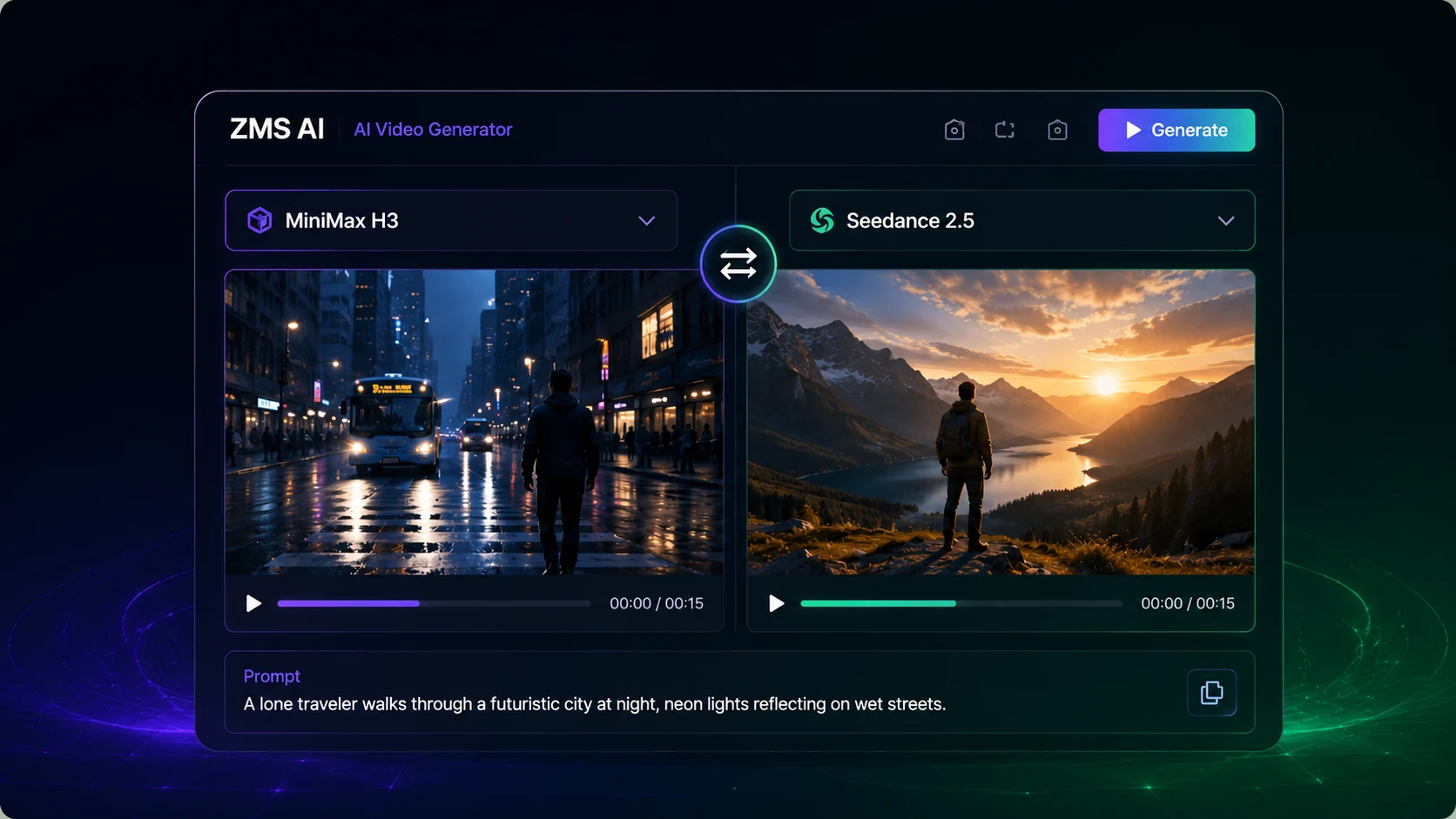
Task: Click the camera icon next to Generate
Action: pyautogui.click(x=1057, y=130)
